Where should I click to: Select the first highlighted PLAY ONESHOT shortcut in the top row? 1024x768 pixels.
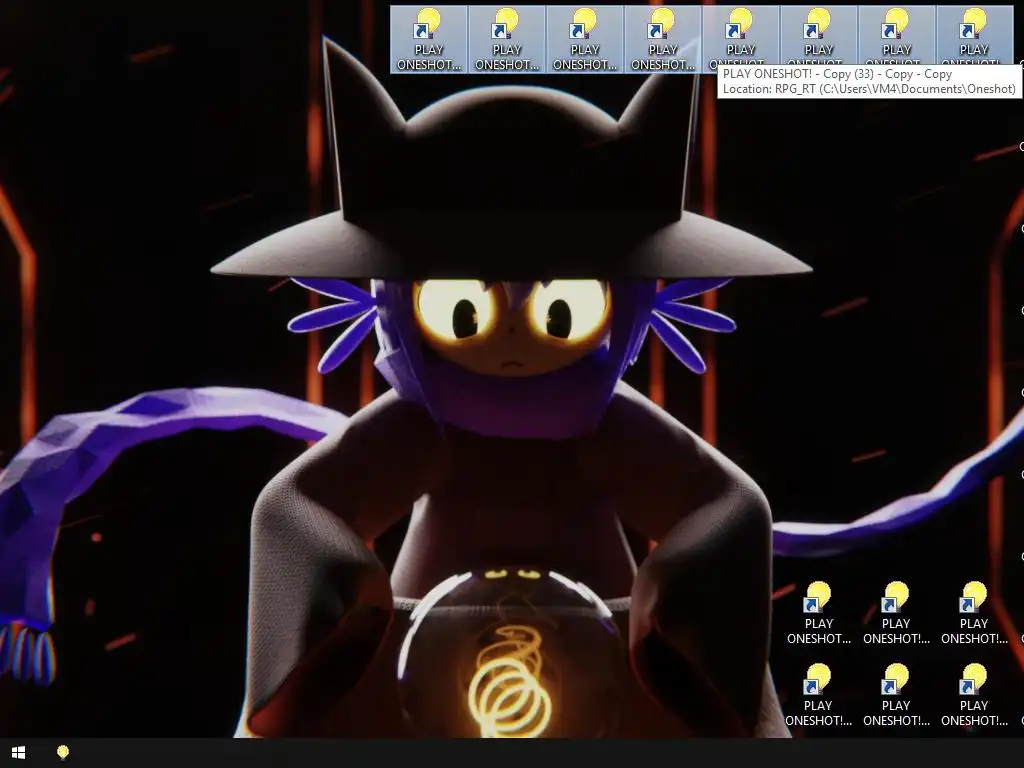pos(429,40)
